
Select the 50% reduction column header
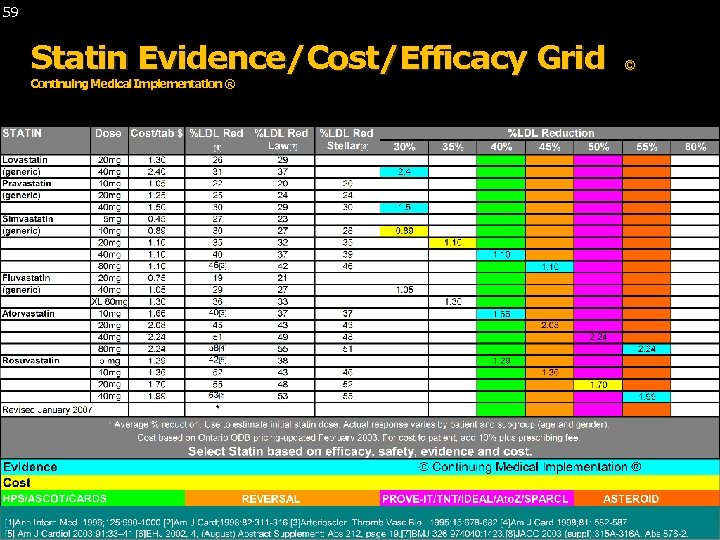point(598,147)
